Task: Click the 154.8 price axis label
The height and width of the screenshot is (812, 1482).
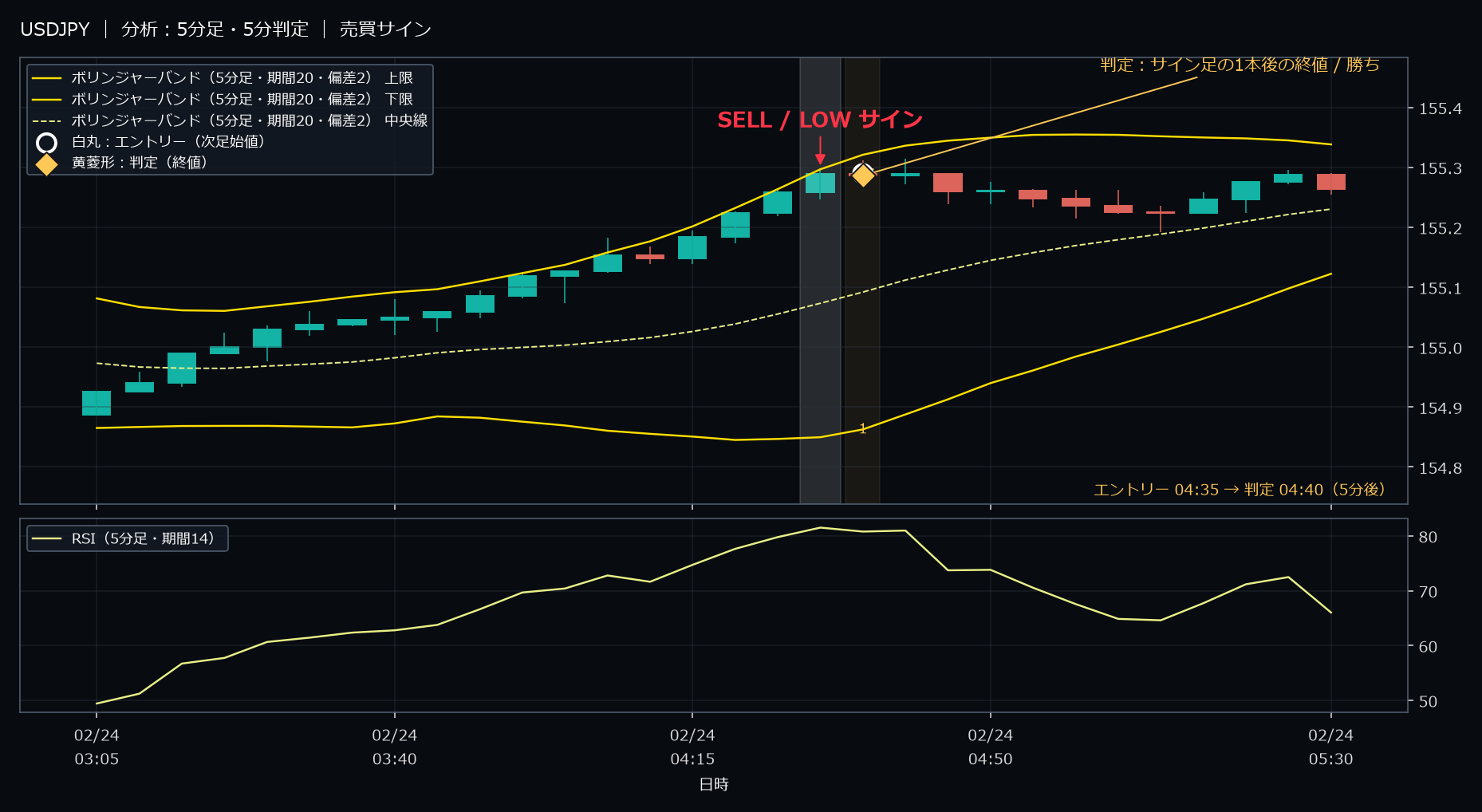Action: coord(1441,468)
